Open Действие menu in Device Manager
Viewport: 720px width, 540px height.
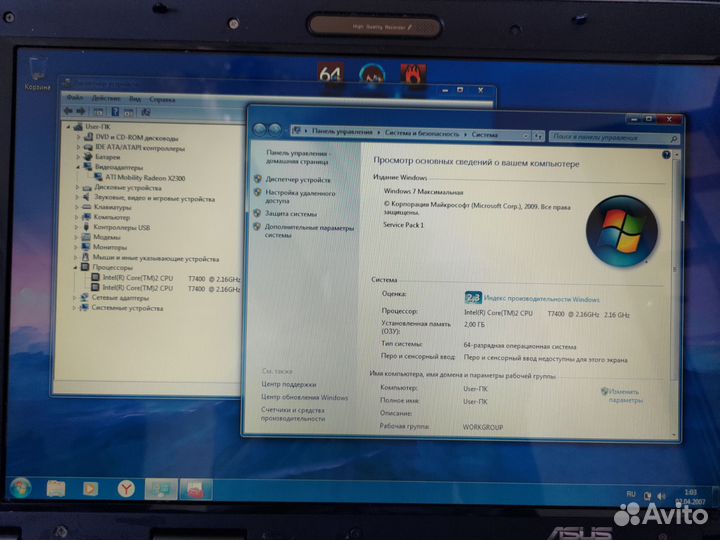pyautogui.click(x=106, y=98)
